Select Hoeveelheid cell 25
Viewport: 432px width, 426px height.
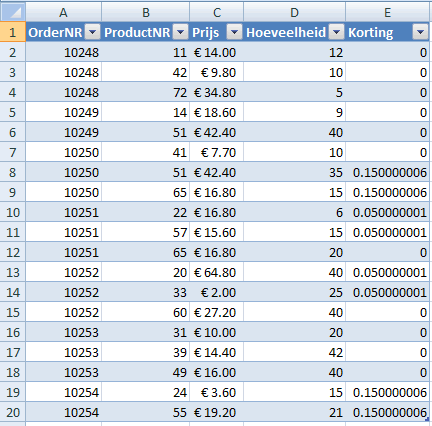[x=294, y=292]
